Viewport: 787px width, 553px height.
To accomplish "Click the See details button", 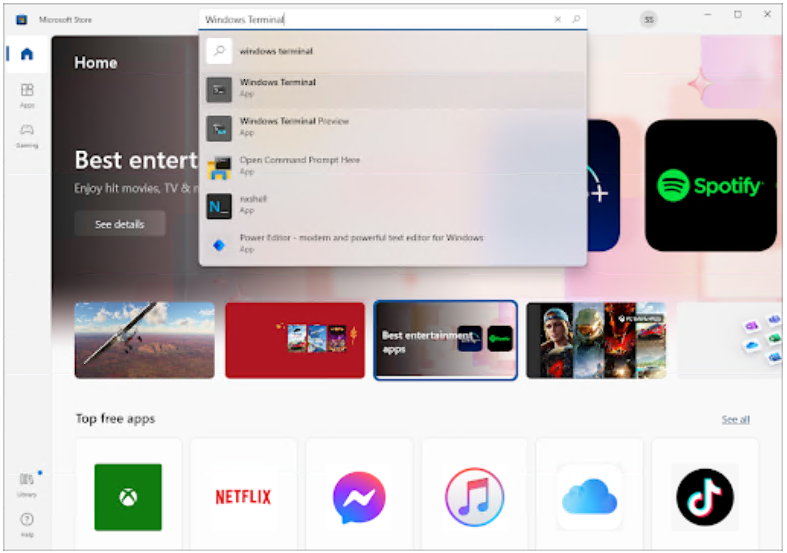I will point(119,224).
